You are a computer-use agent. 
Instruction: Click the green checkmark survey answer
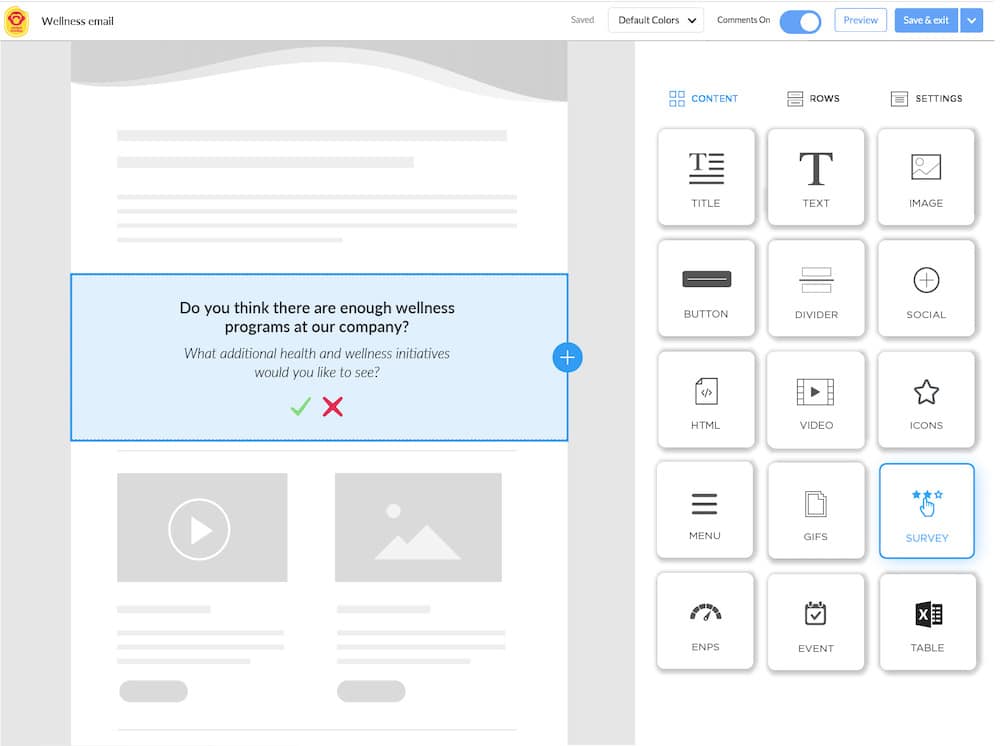tap(300, 406)
